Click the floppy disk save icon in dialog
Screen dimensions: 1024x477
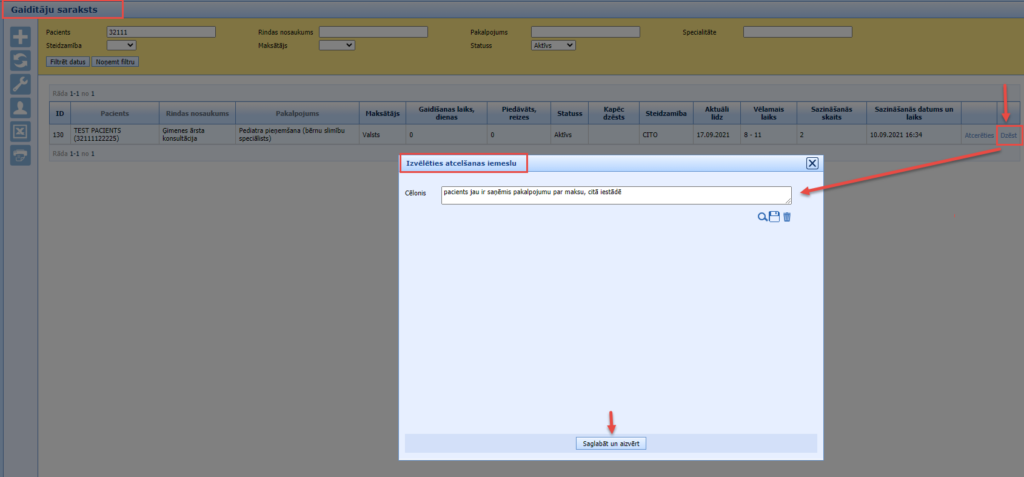[774, 216]
